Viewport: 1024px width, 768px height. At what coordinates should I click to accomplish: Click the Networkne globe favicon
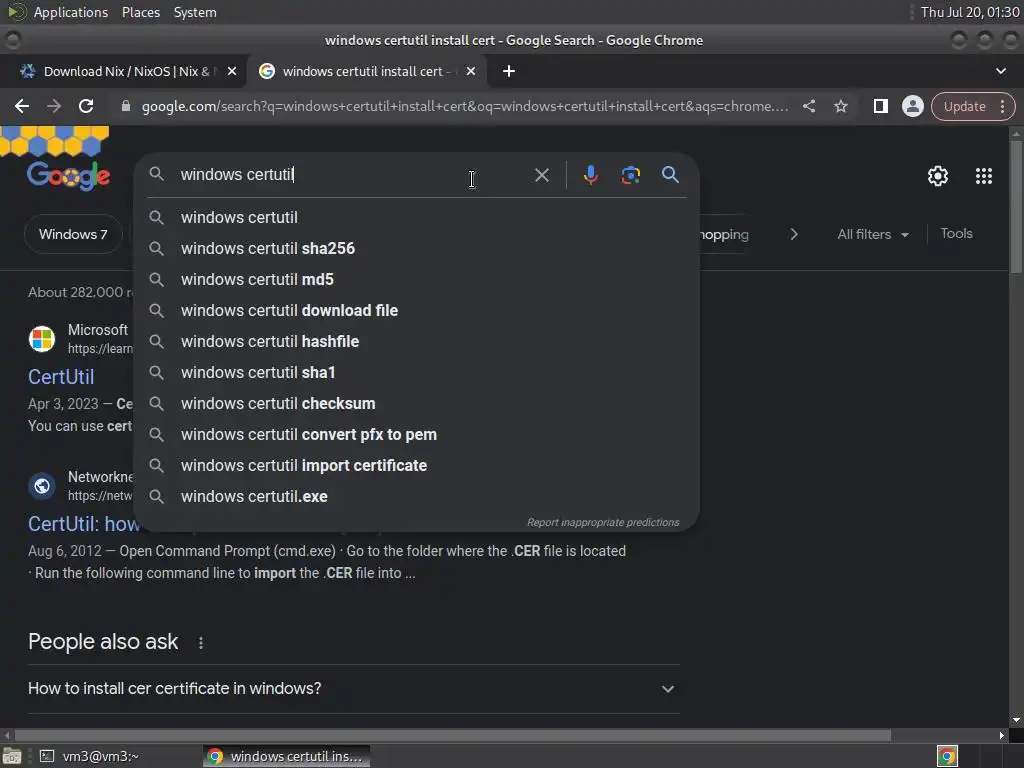tap(42, 486)
